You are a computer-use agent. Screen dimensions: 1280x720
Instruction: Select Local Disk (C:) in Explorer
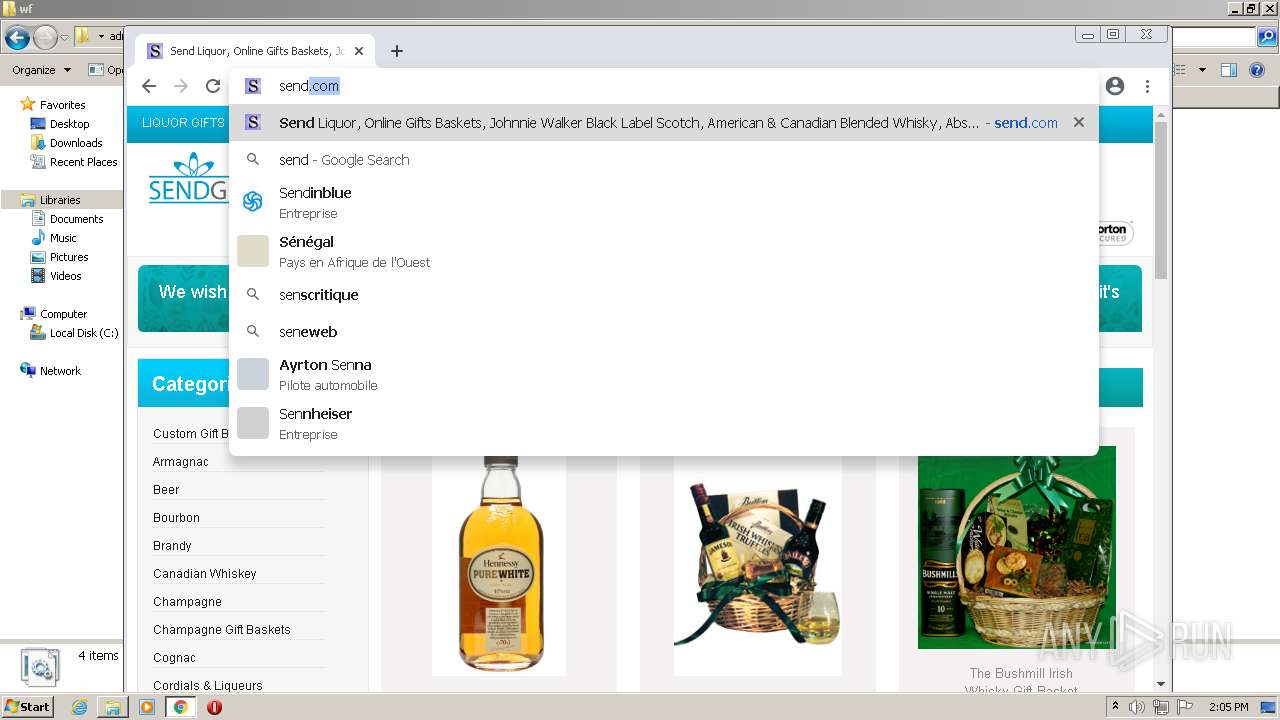pos(84,333)
